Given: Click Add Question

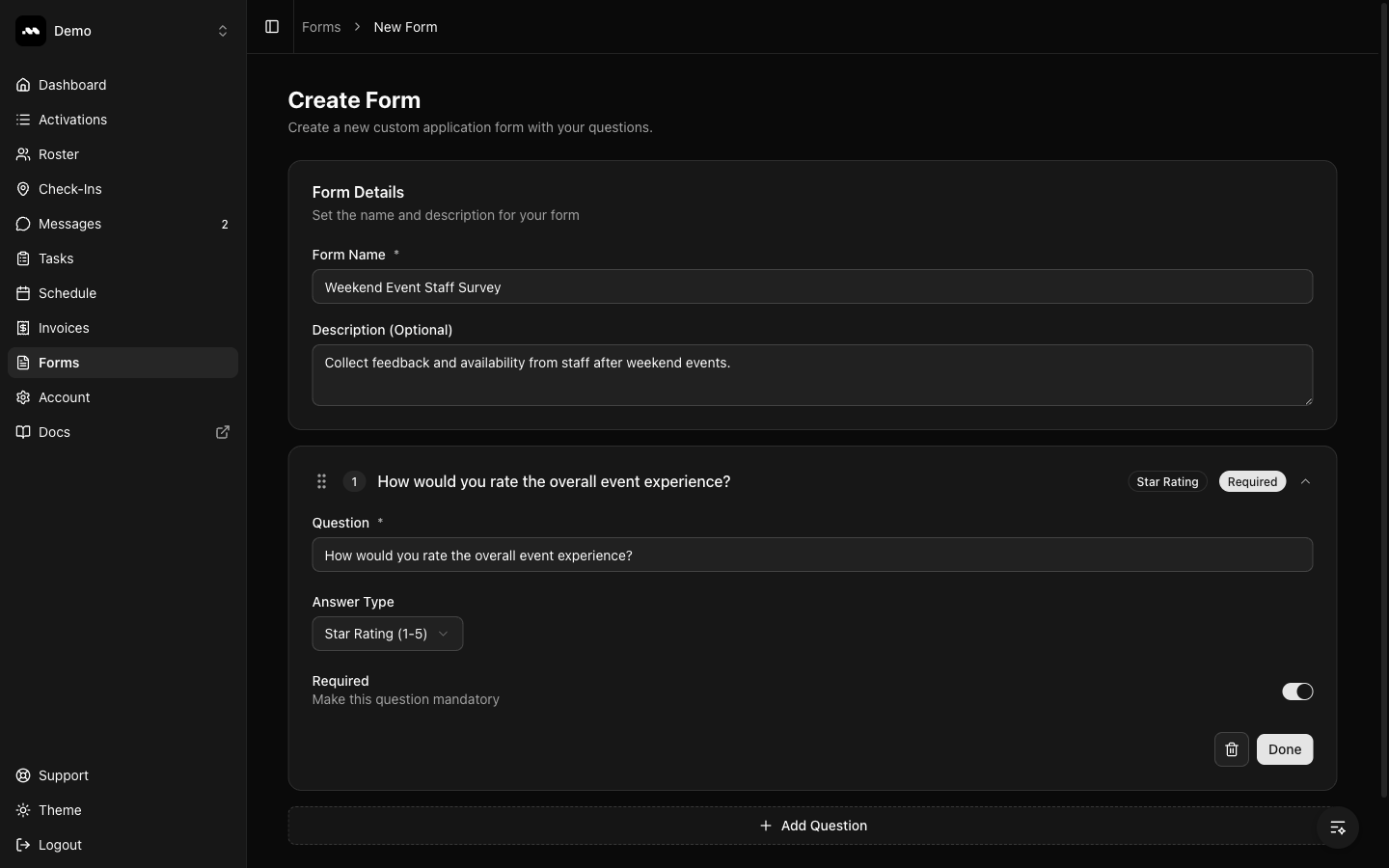Looking at the screenshot, I should [x=812, y=826].
